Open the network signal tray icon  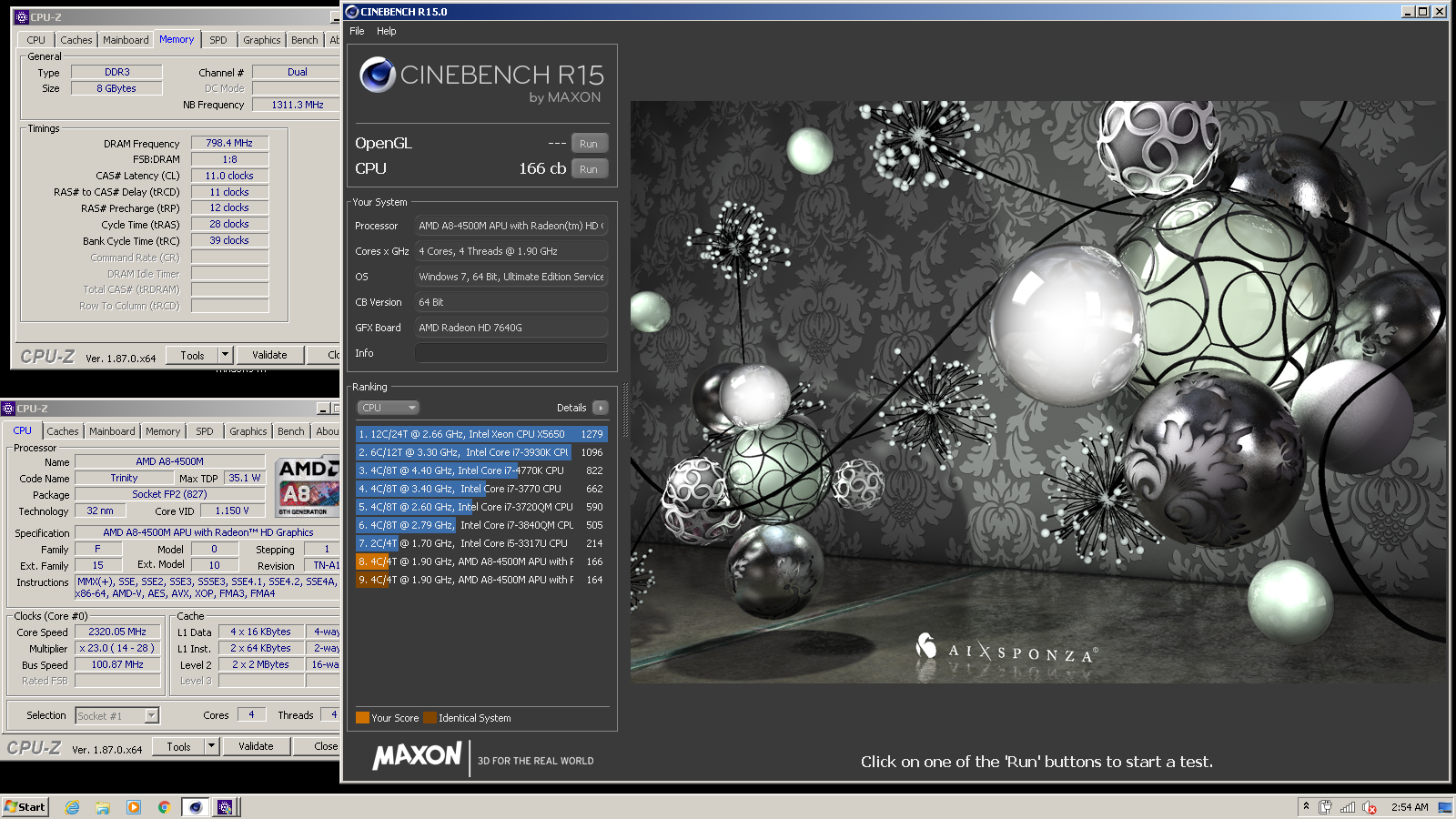coord(1348,807)
